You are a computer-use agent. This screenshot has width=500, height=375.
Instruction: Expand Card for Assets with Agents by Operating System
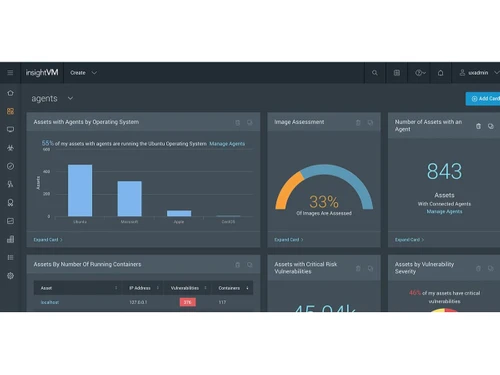coord(48,240)
